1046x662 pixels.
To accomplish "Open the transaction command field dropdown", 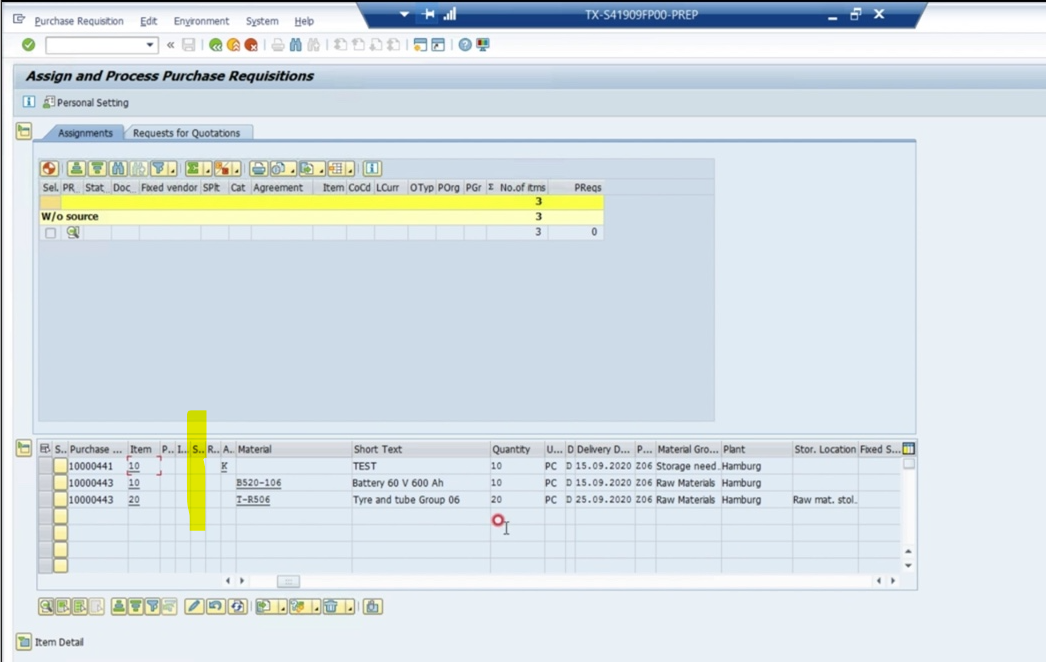I will [150, 45].
